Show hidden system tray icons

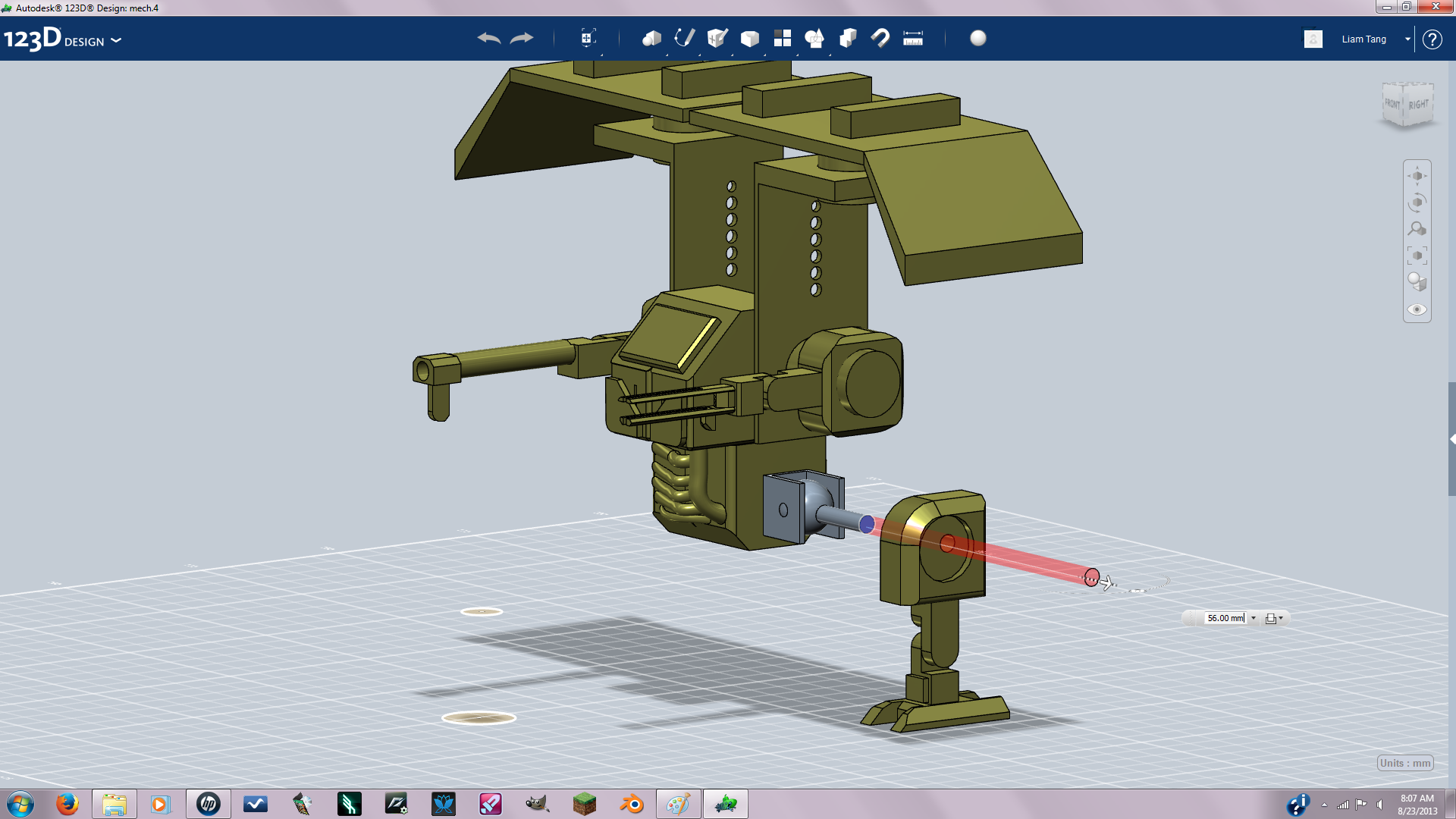click(1324, 805)
